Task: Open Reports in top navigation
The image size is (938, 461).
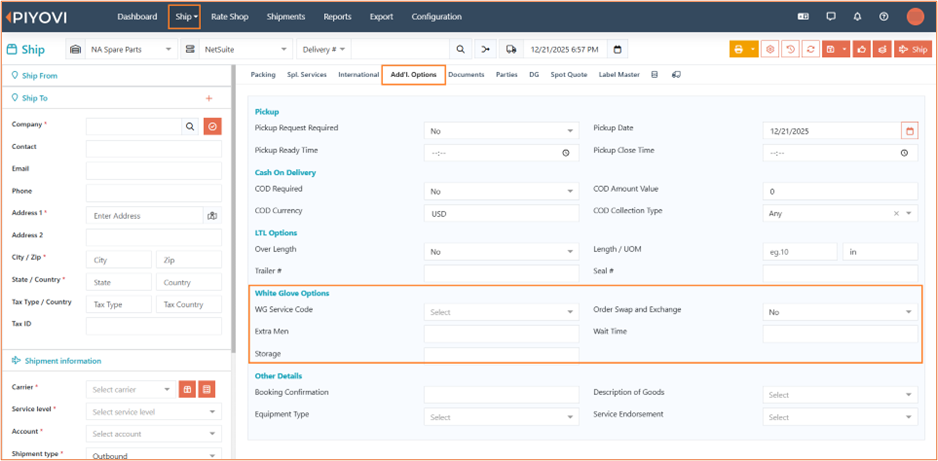Action: (x=337, y=17)
